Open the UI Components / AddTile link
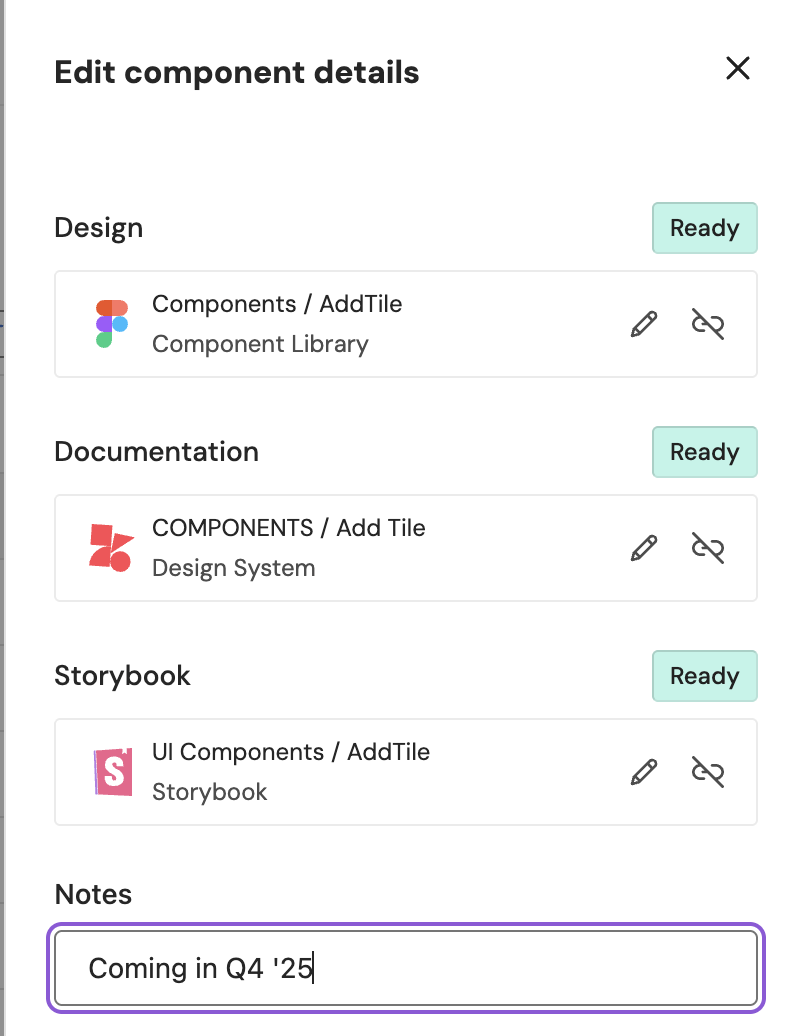Image resolution: width=786 pixels, height=1036 pixels. (x=290, y=752)
